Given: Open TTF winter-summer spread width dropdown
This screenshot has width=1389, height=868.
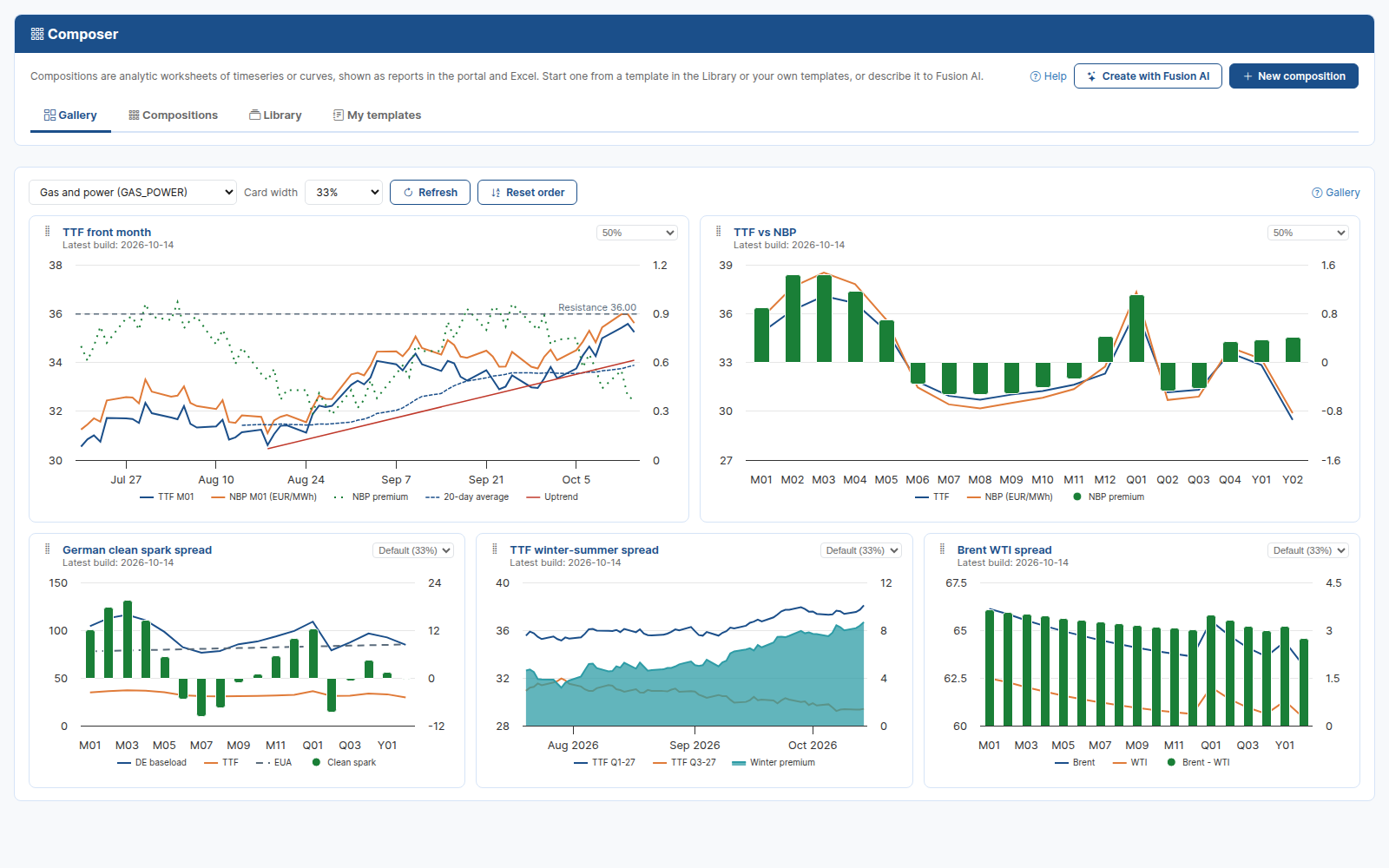Looking at the screenshot, I should [861, 550].
